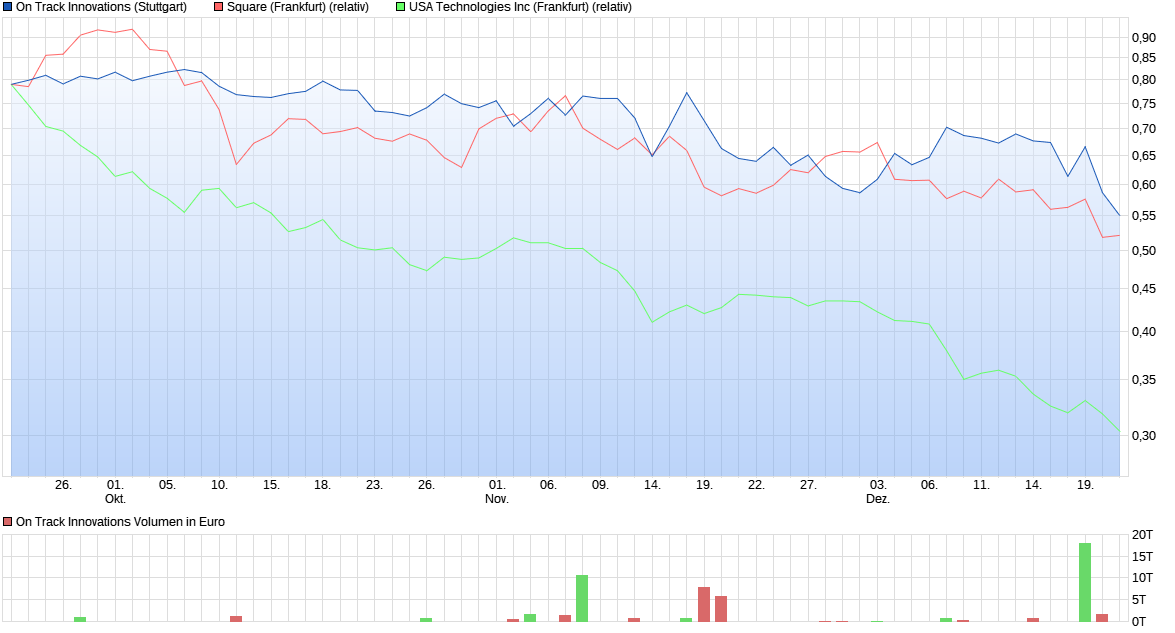Click the '27.' November date label

(x=808, y=485)
